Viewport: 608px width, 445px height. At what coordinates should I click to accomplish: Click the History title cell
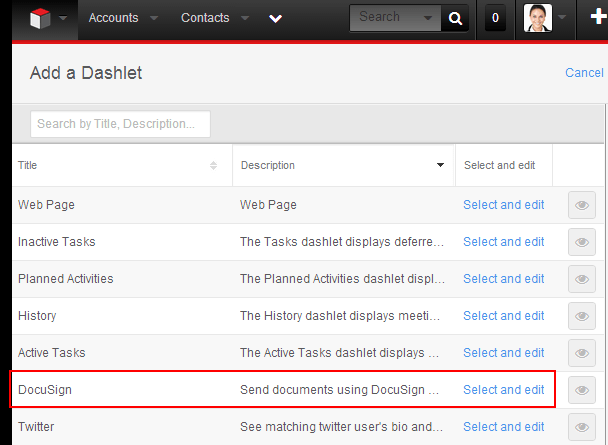click(x=37, y=316)
